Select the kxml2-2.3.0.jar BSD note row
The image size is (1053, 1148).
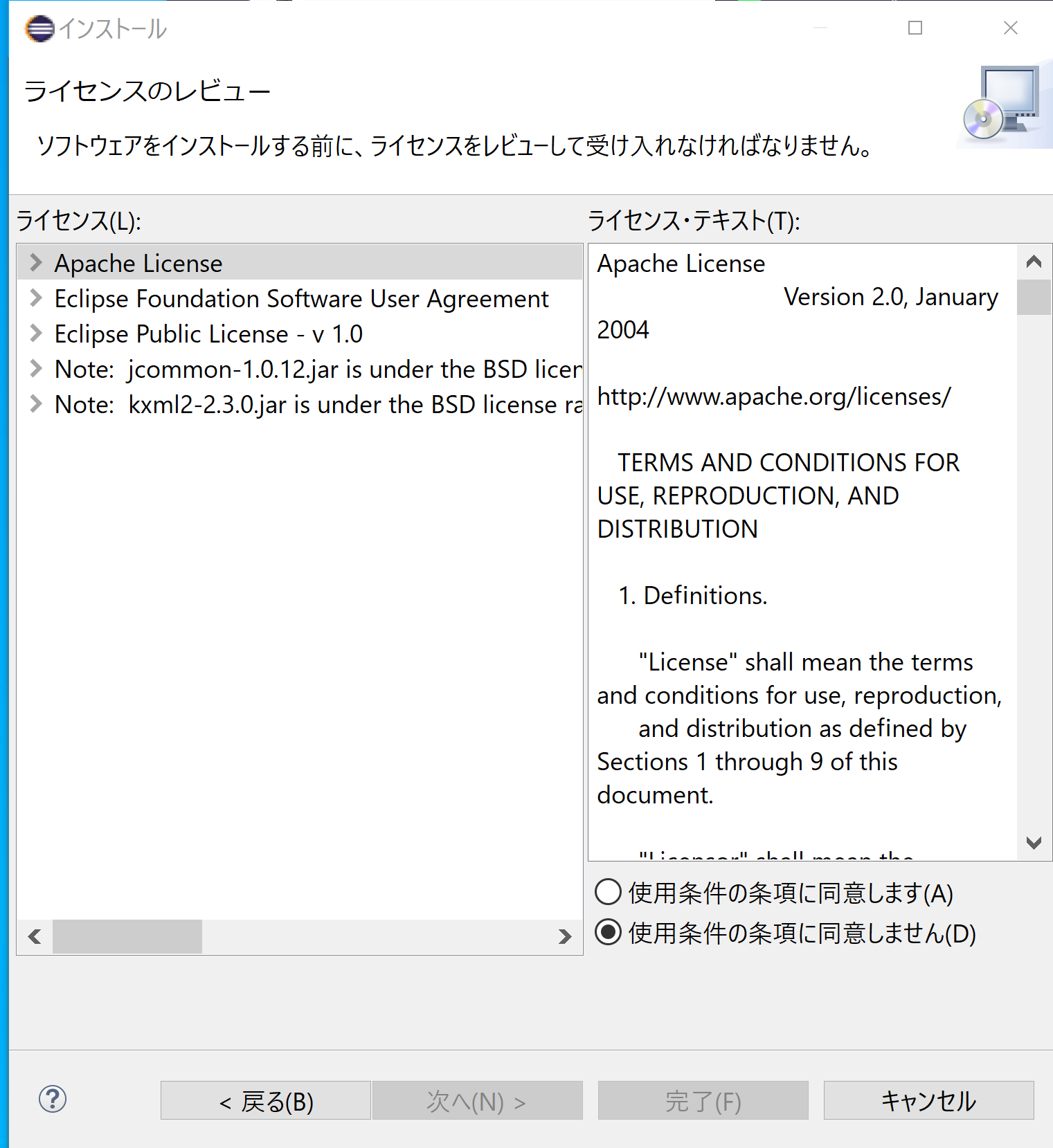[300, 404]
